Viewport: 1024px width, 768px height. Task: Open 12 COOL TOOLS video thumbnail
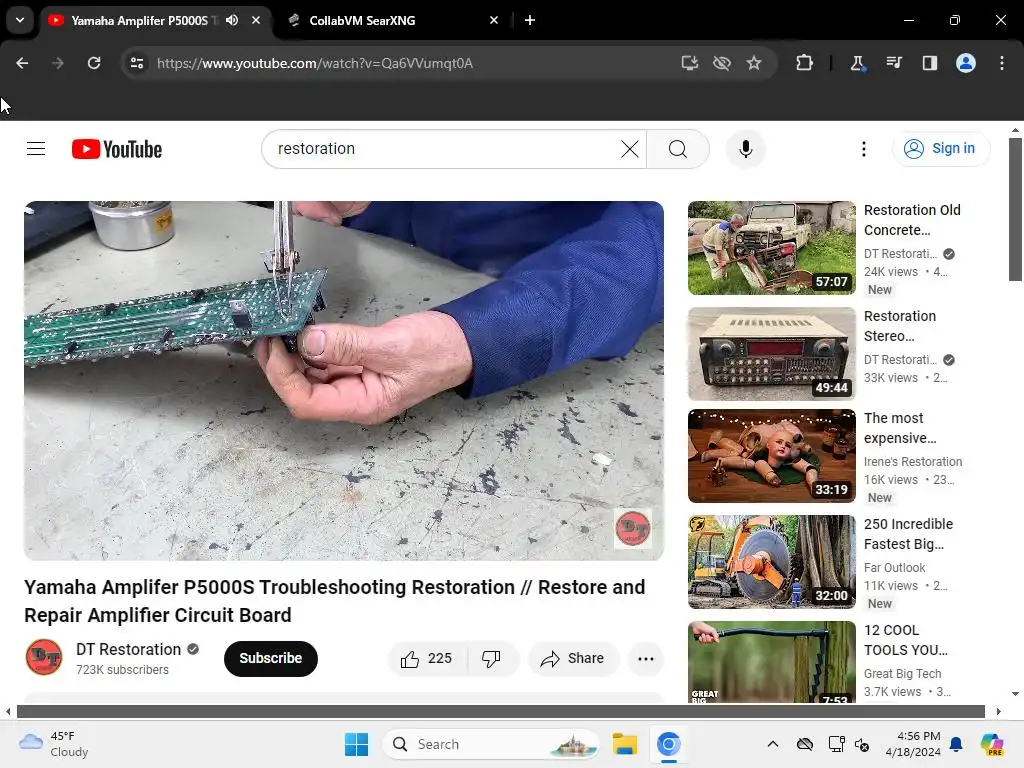pyautogui.click(x=771, y=662)
